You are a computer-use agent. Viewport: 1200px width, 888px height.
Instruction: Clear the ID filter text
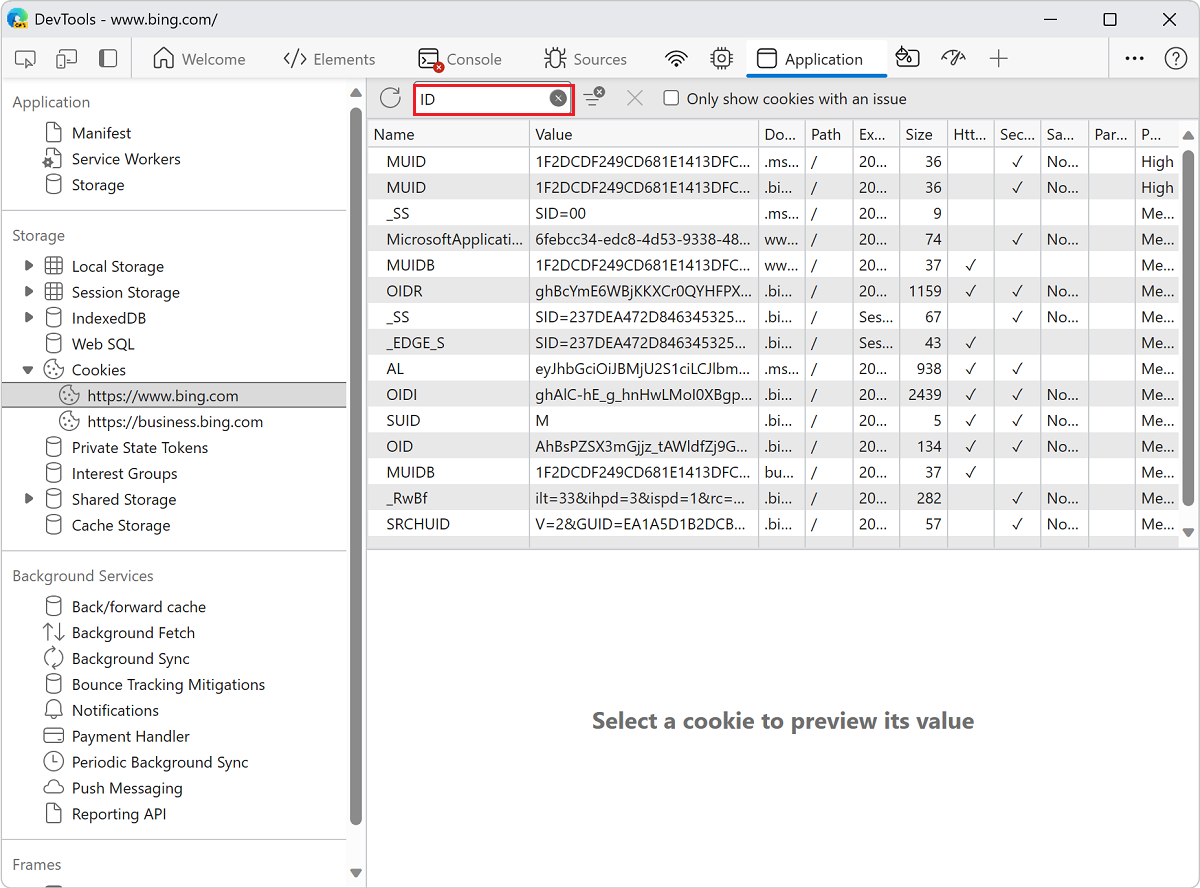(558, 98)
